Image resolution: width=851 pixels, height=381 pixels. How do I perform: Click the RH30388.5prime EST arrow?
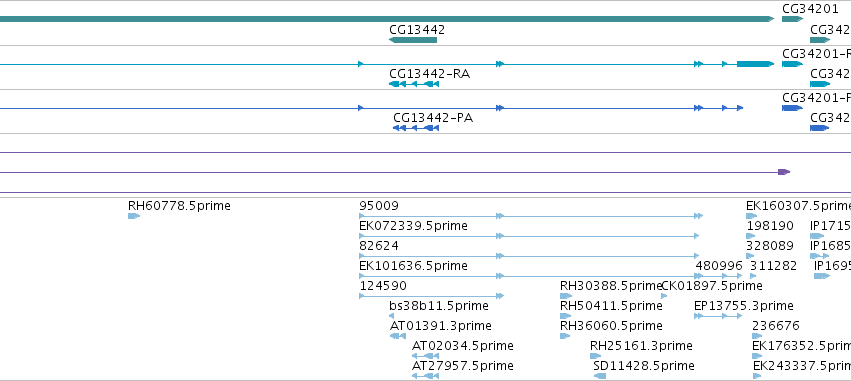566,296
